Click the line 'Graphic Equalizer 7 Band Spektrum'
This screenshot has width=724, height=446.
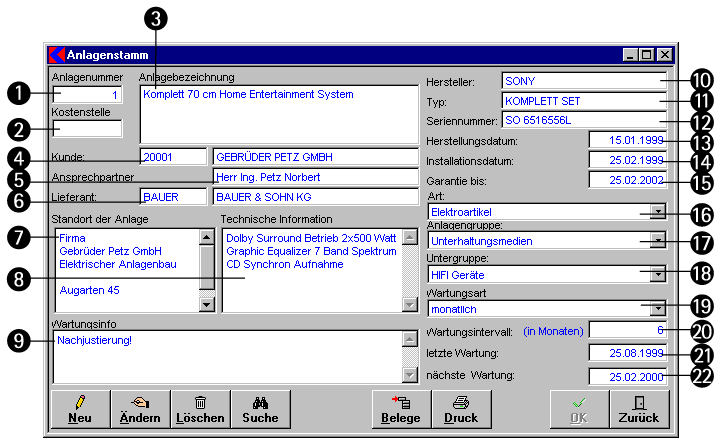tap(311, 251)
